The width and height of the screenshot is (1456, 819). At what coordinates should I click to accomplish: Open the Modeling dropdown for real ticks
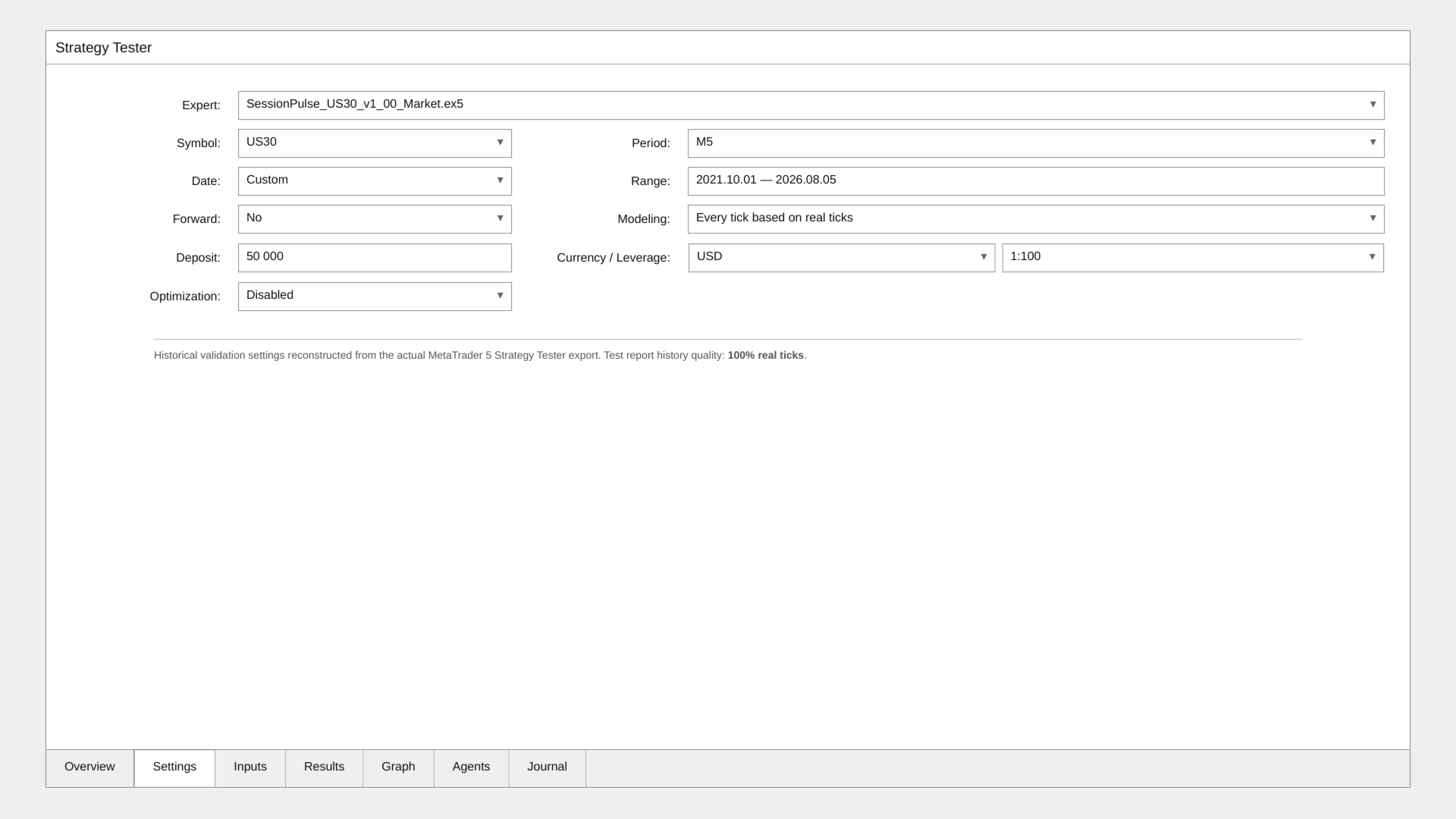(1036, 219)
